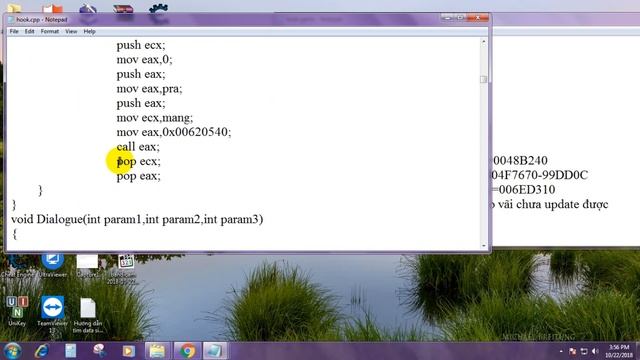Viewport: 640px width, 360px height.
Task: Switch to Google Chrome in the taskbar
Action: tap(187, 351)
